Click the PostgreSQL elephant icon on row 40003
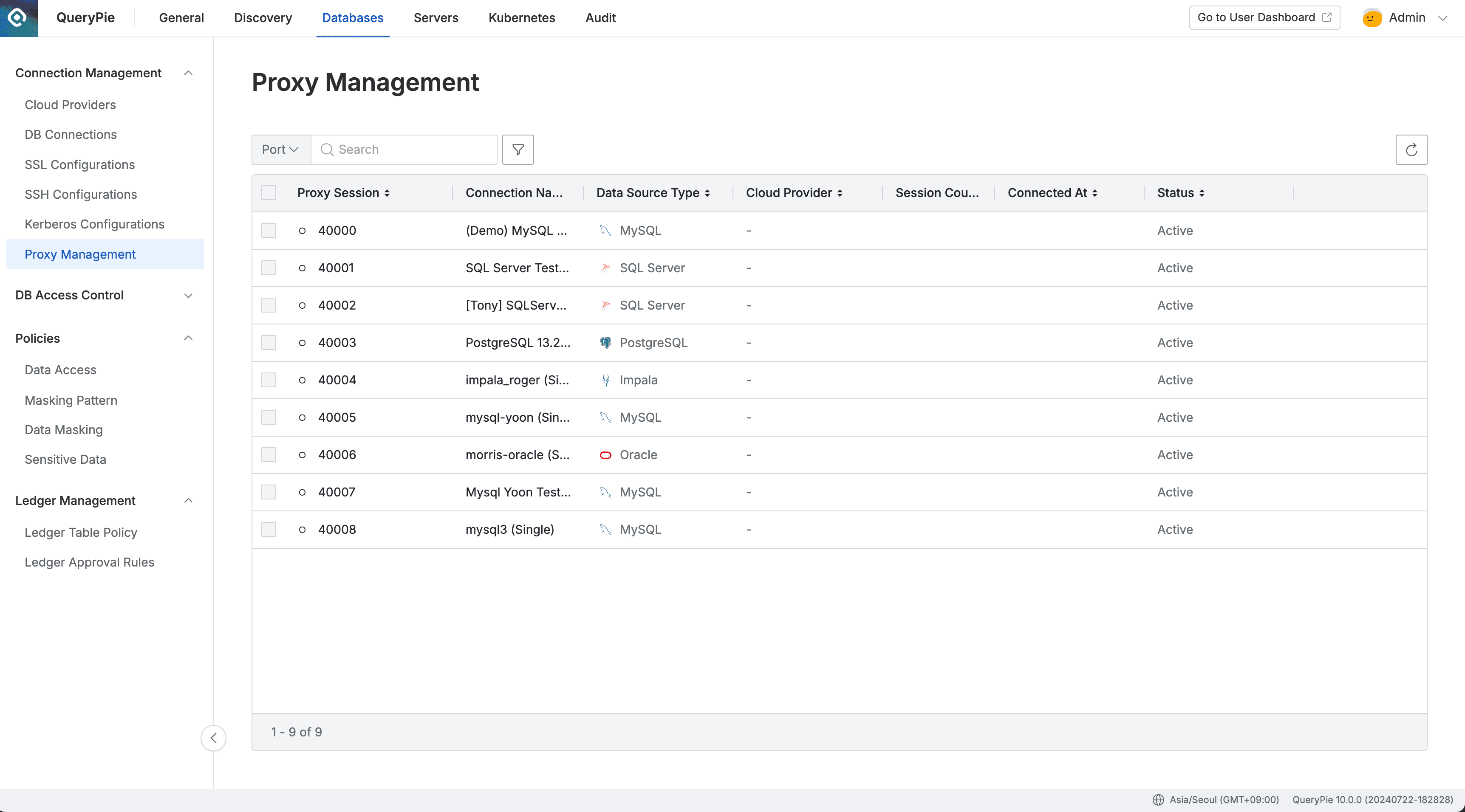 tap(605, 342)
